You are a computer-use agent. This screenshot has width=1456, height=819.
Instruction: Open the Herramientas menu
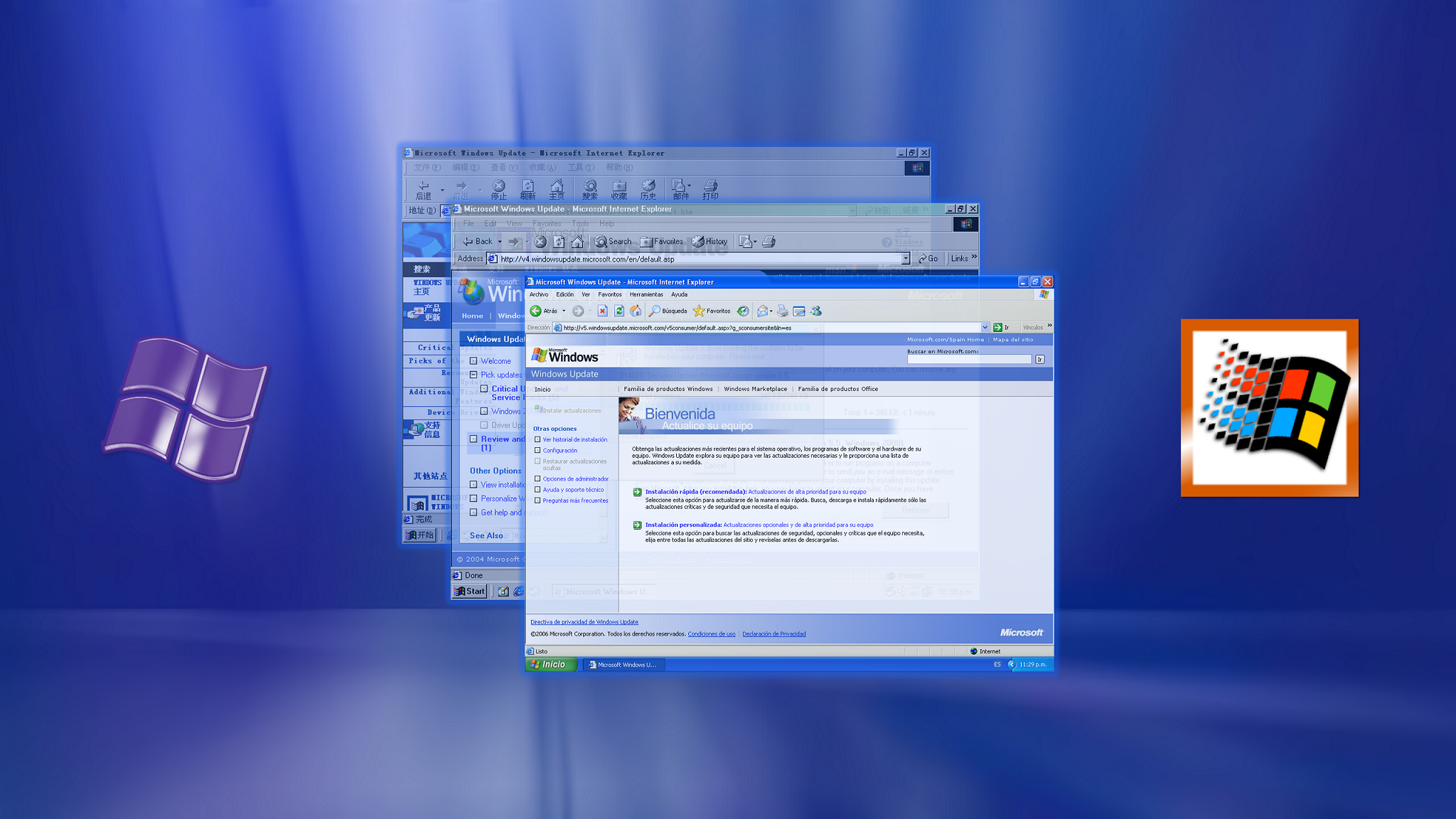point(646,294)
